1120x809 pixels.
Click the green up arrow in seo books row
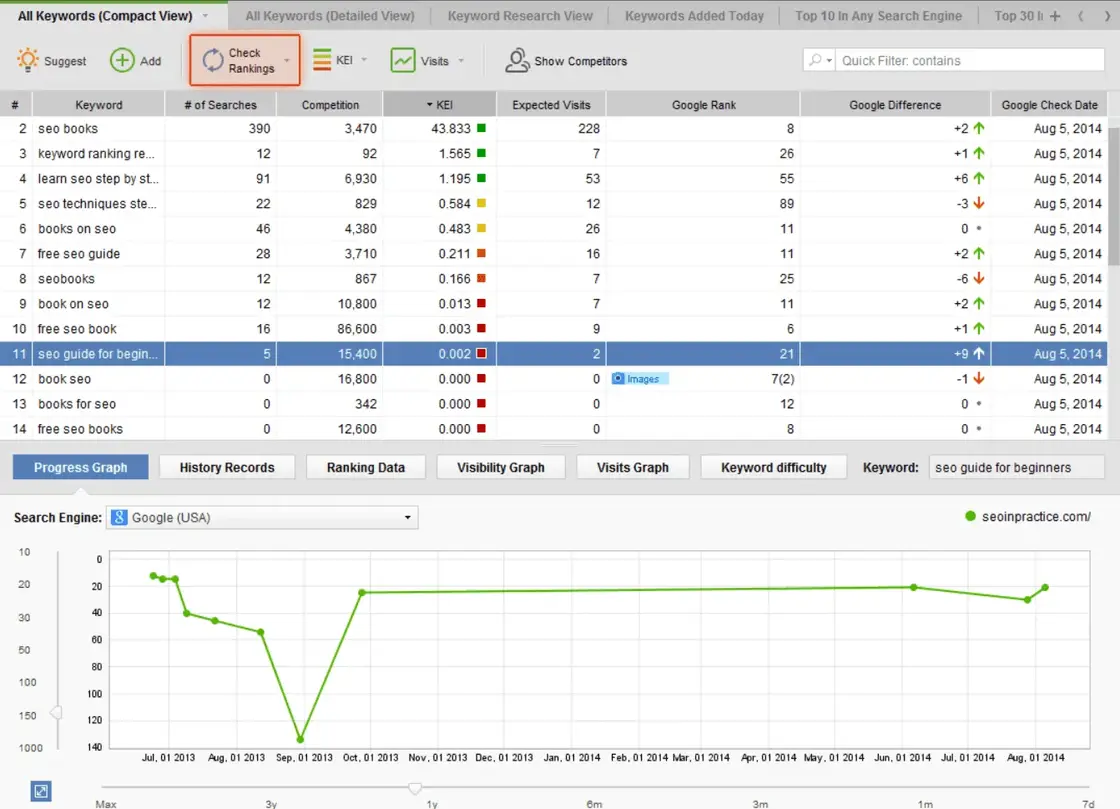(979, 129)
